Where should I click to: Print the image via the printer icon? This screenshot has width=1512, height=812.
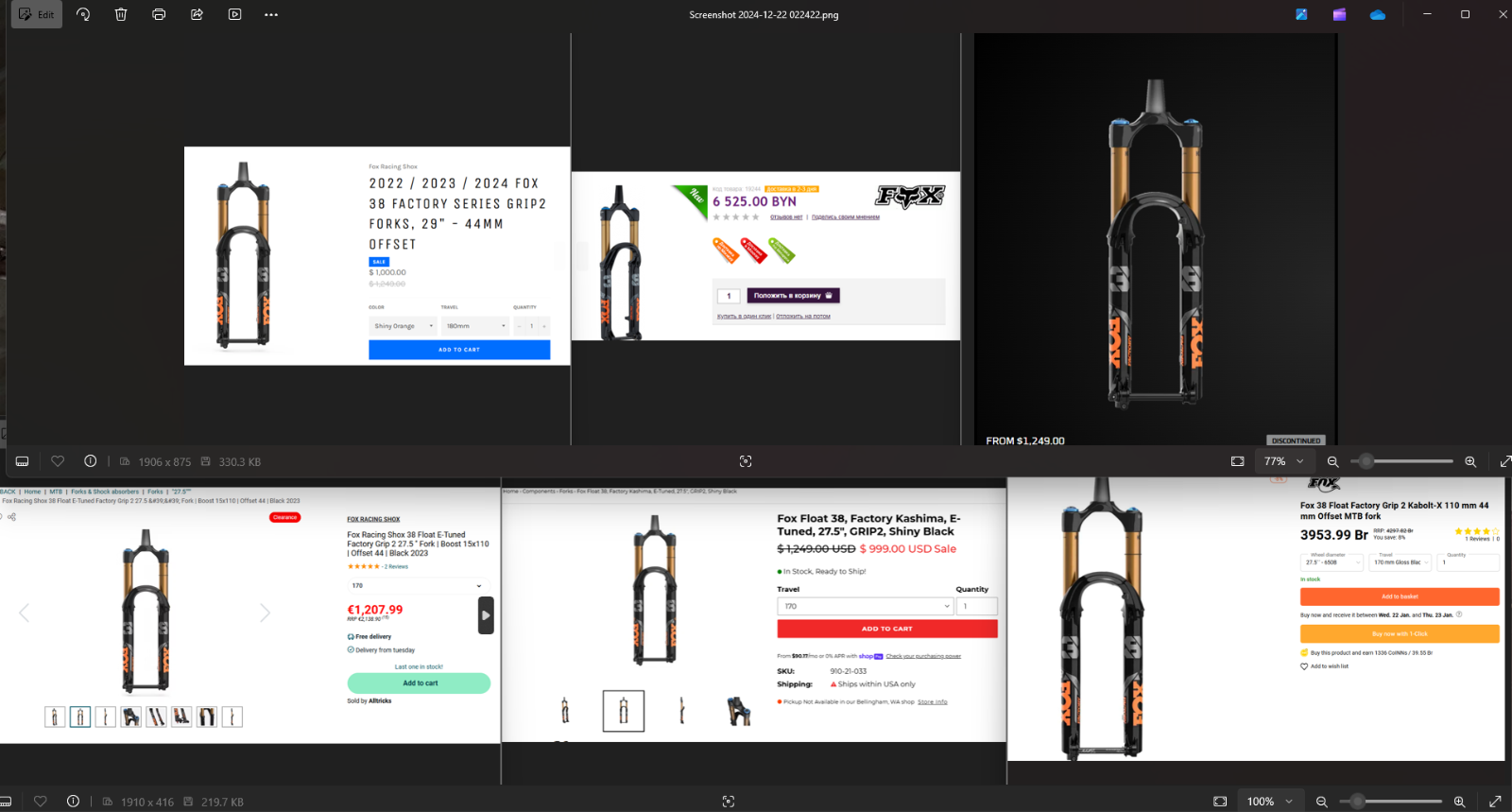pos(159,14)
